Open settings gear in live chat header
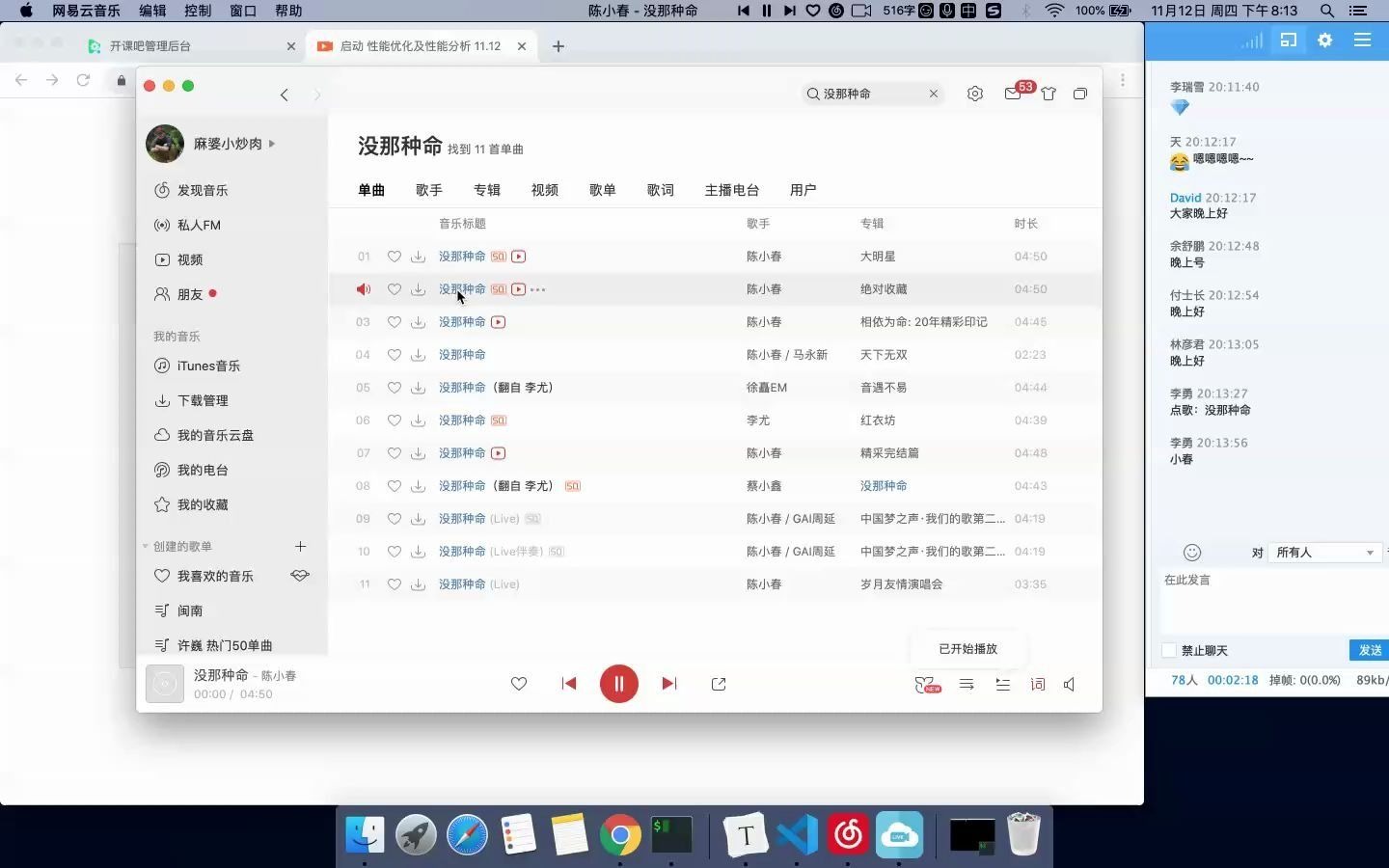 point(1325,40)
